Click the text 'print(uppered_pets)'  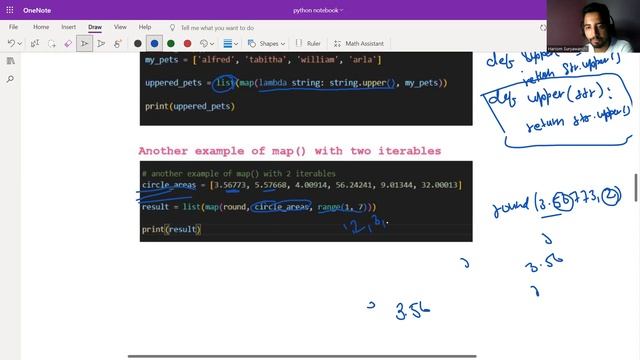tap(190, 107)
